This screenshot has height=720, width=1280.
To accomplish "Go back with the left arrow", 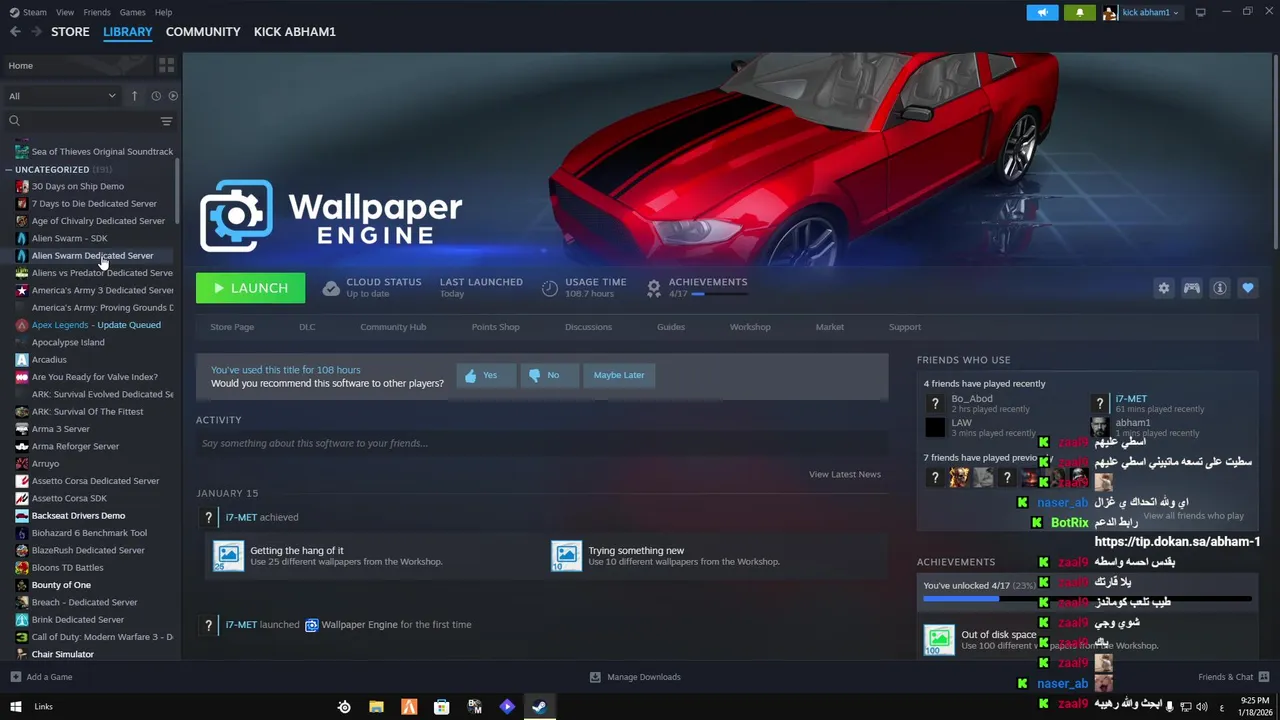I will point(15,32).
